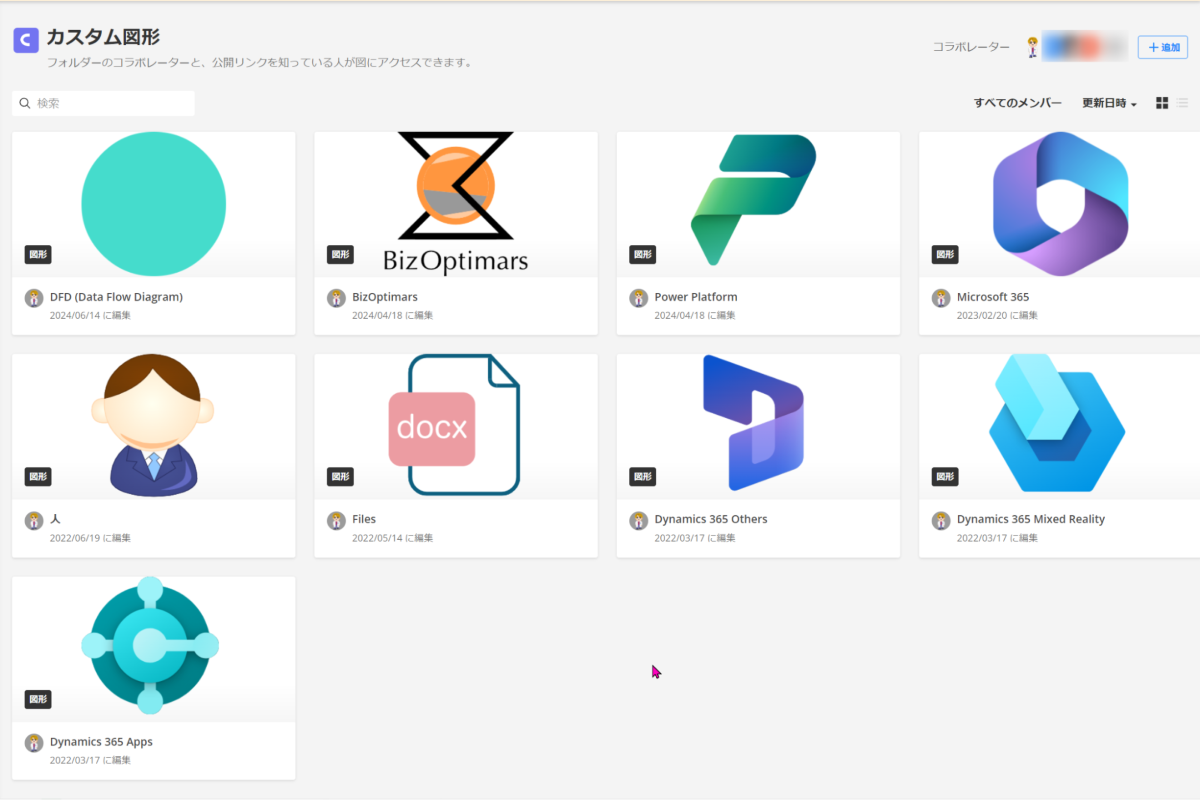
Task: Open the 更新日時 sort dropdown
Action: (1109, 103)
